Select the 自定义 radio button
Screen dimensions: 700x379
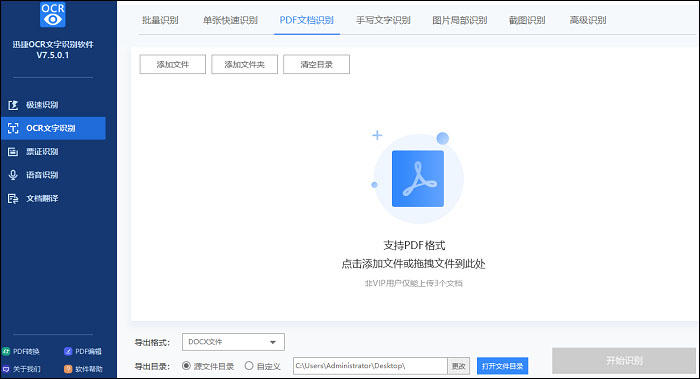pos(249,366)
